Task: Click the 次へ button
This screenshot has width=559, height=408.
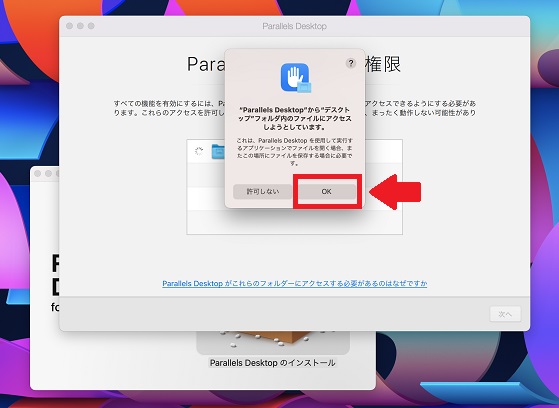Action: tap(505, 314)
